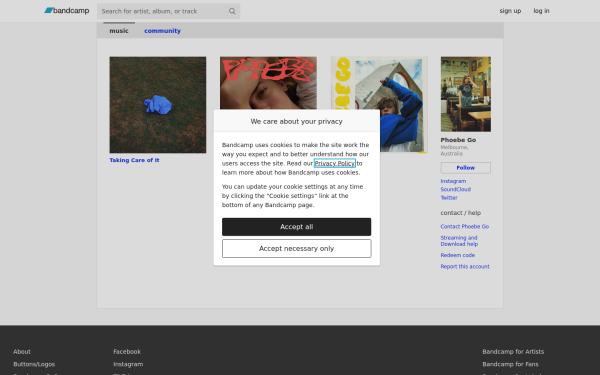The image size is (600, 375).
Task: Open the Facebook footer link
Action: 127,352
